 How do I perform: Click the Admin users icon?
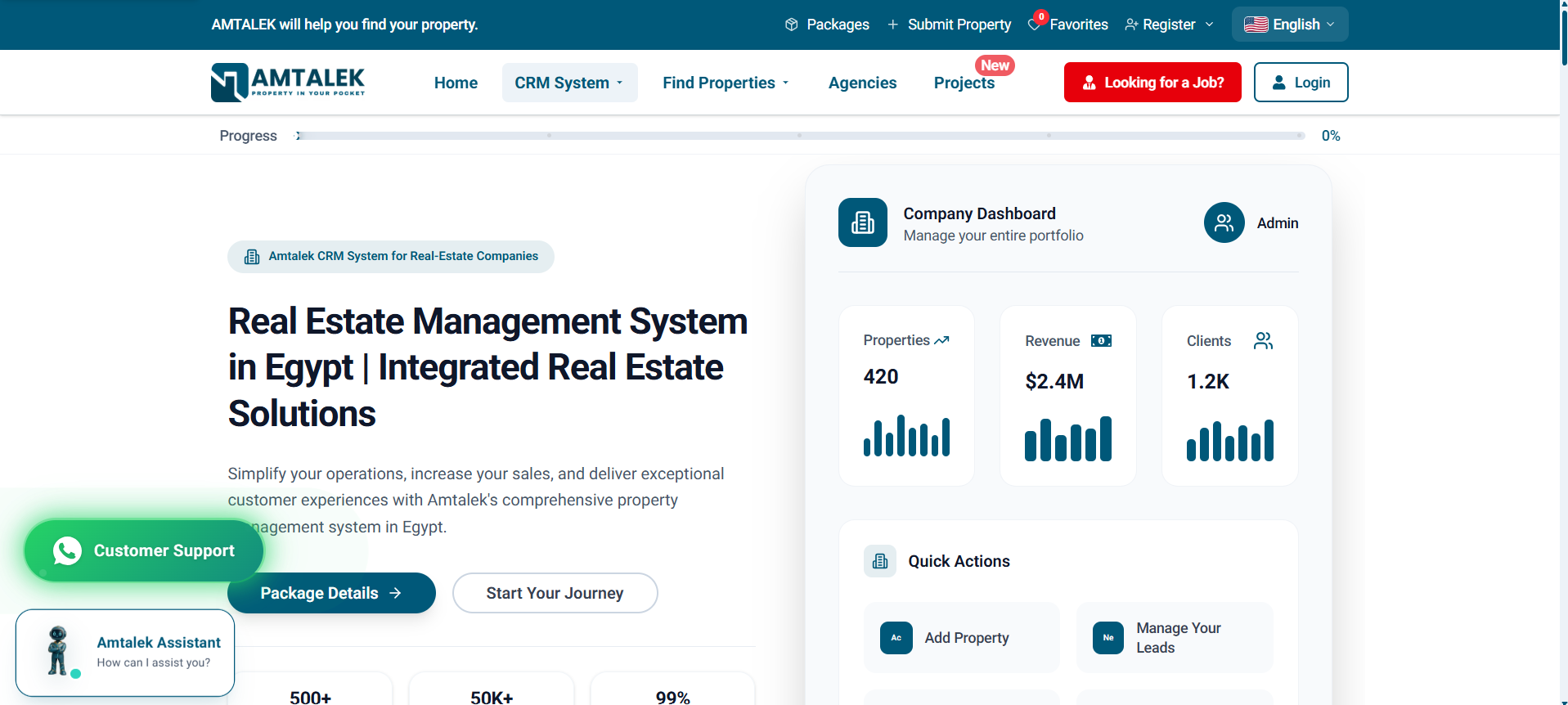[1224, 222]
